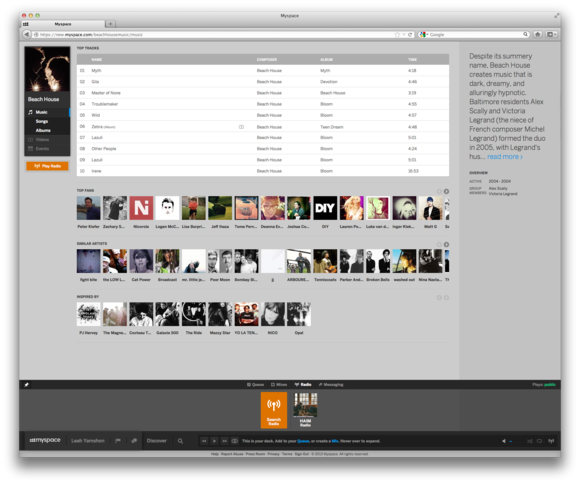Open Songs in the Beach House sidebar
The image size is (580, 484).
[x=42, y=121]
